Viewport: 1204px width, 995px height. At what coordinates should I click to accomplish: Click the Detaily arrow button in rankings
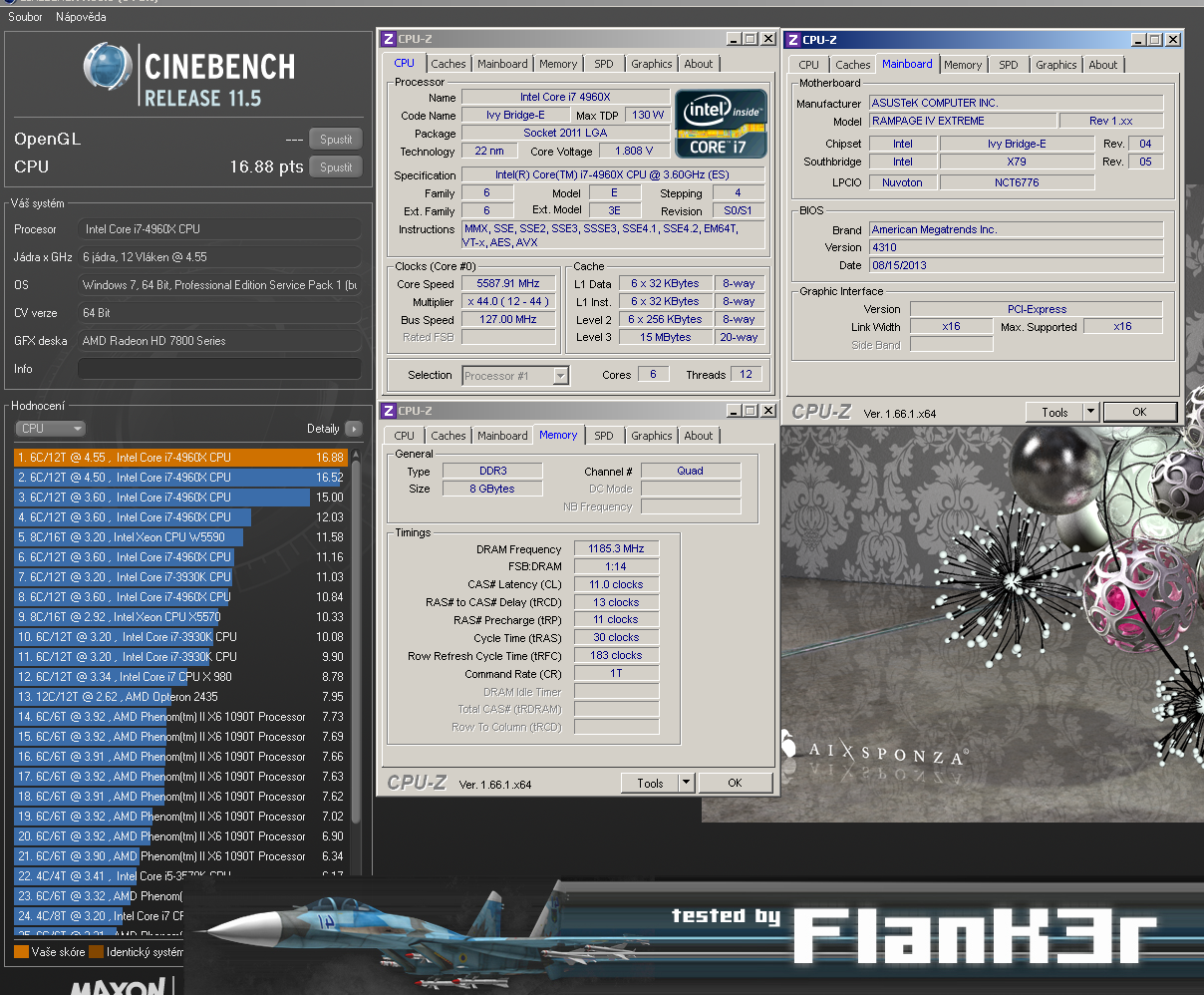(x=354, y=429)
